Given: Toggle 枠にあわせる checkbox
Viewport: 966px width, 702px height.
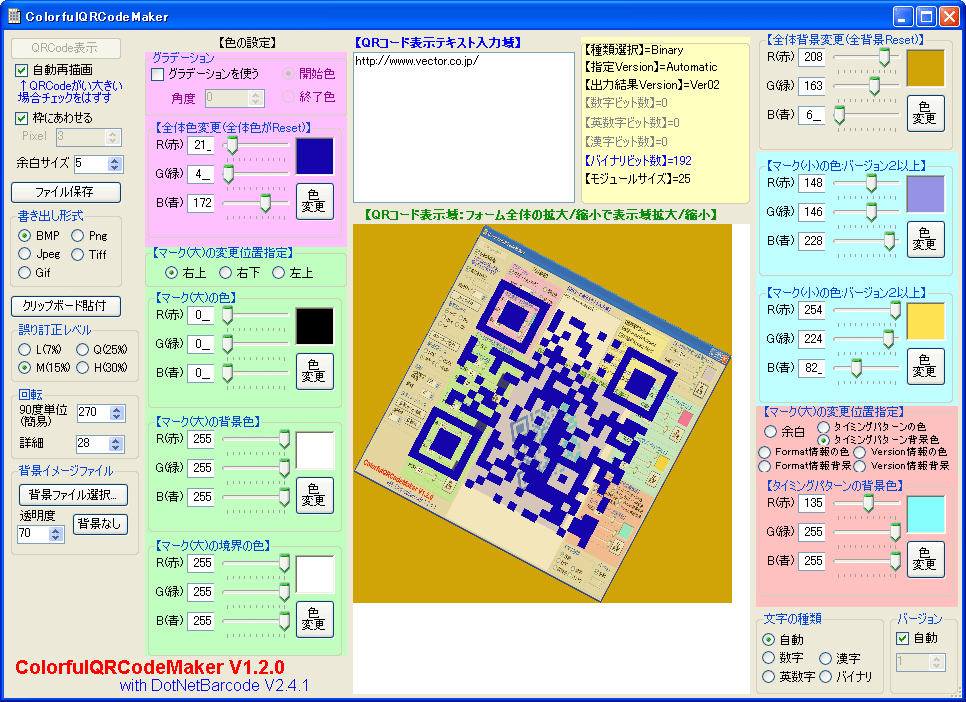Looking at the screenshot, I should (22, 118).
